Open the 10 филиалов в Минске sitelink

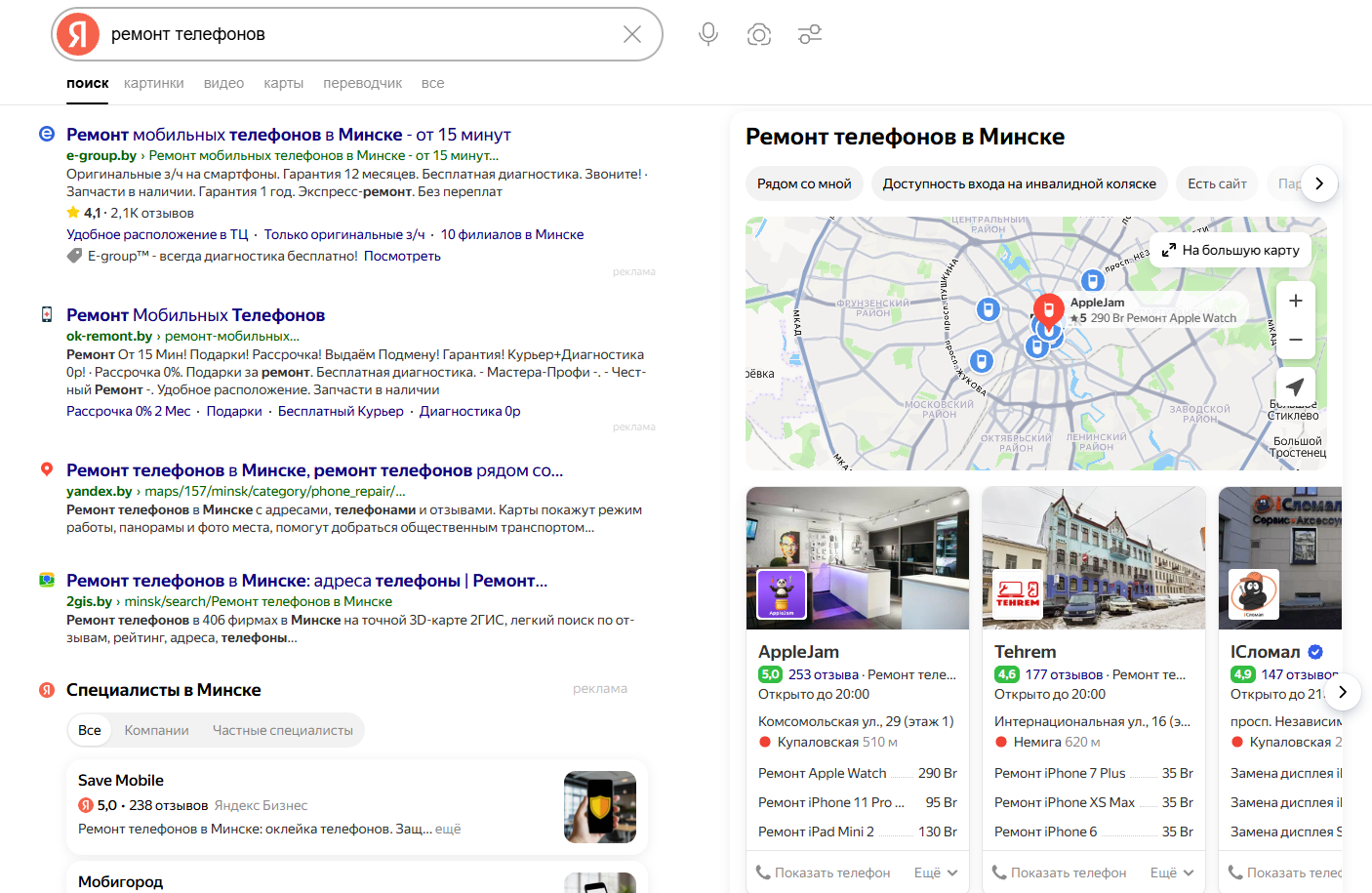(512, 234)
